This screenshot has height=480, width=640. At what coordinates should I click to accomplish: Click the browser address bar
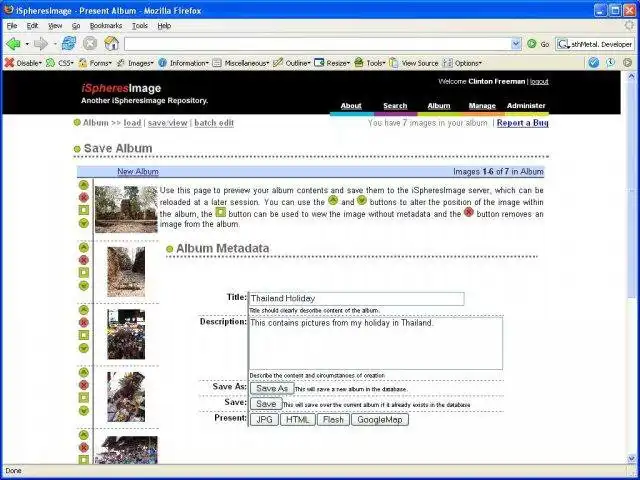click(x=318, y=44)
